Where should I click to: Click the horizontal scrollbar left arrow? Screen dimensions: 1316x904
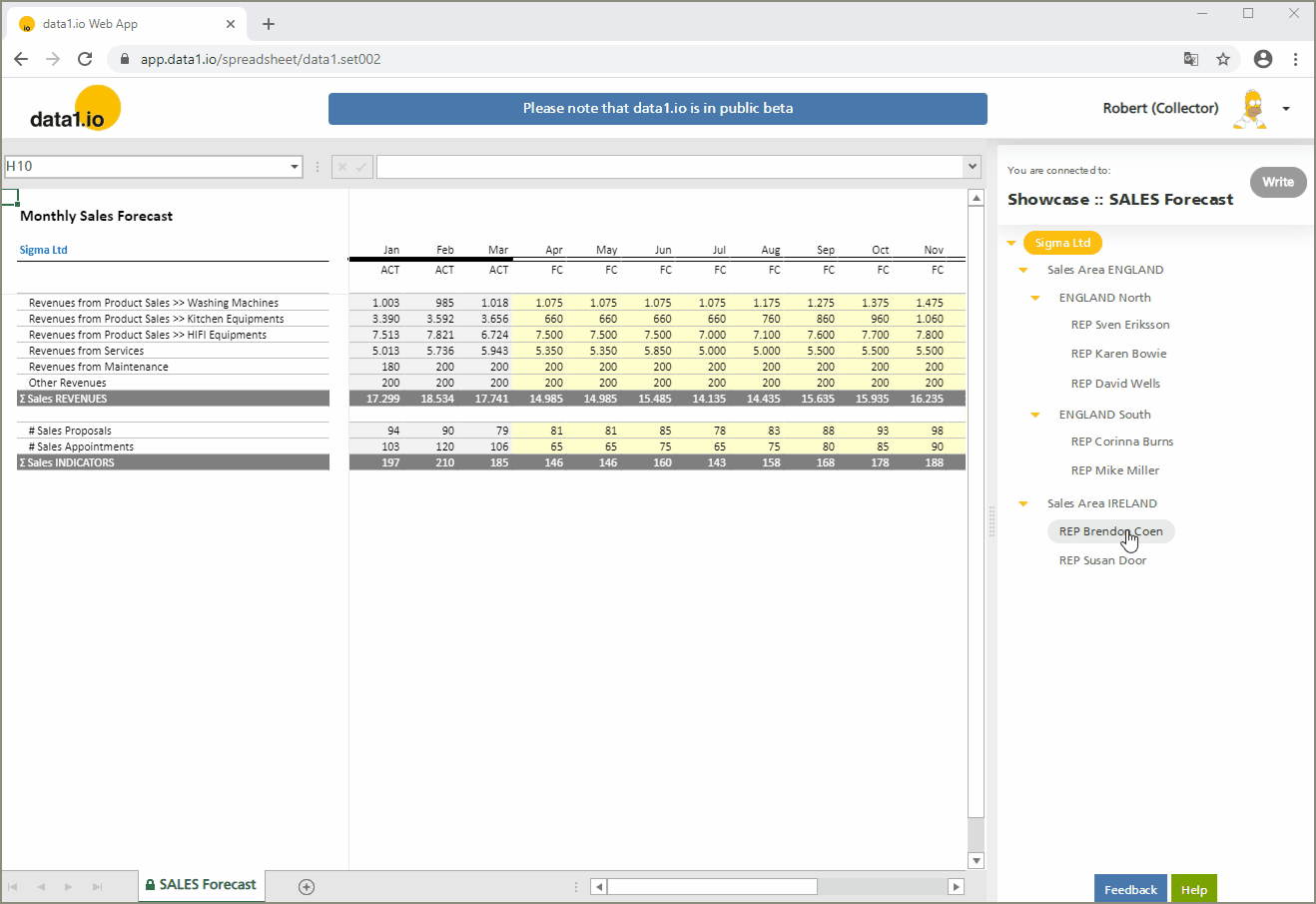[599, 886]
